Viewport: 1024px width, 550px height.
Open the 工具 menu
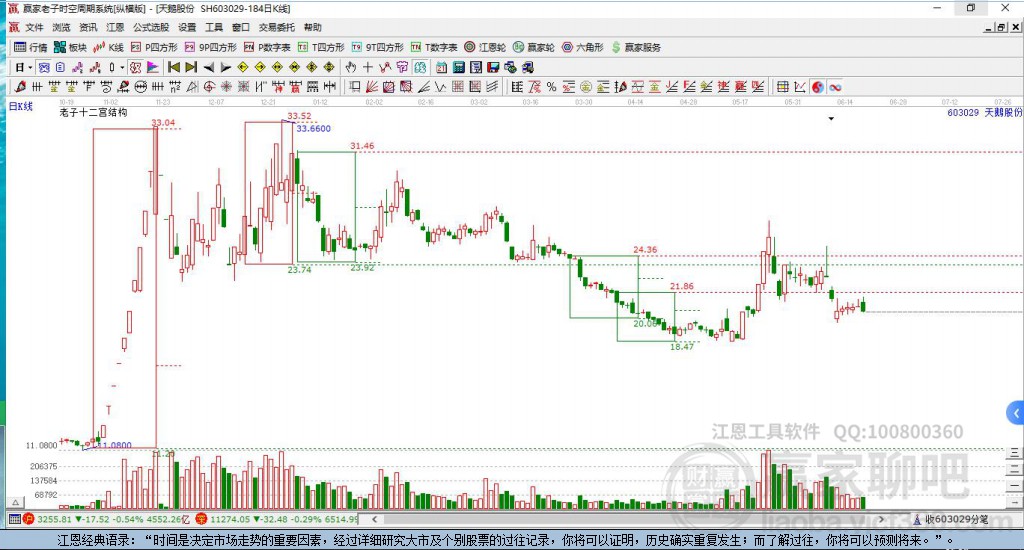pos(214,27)
